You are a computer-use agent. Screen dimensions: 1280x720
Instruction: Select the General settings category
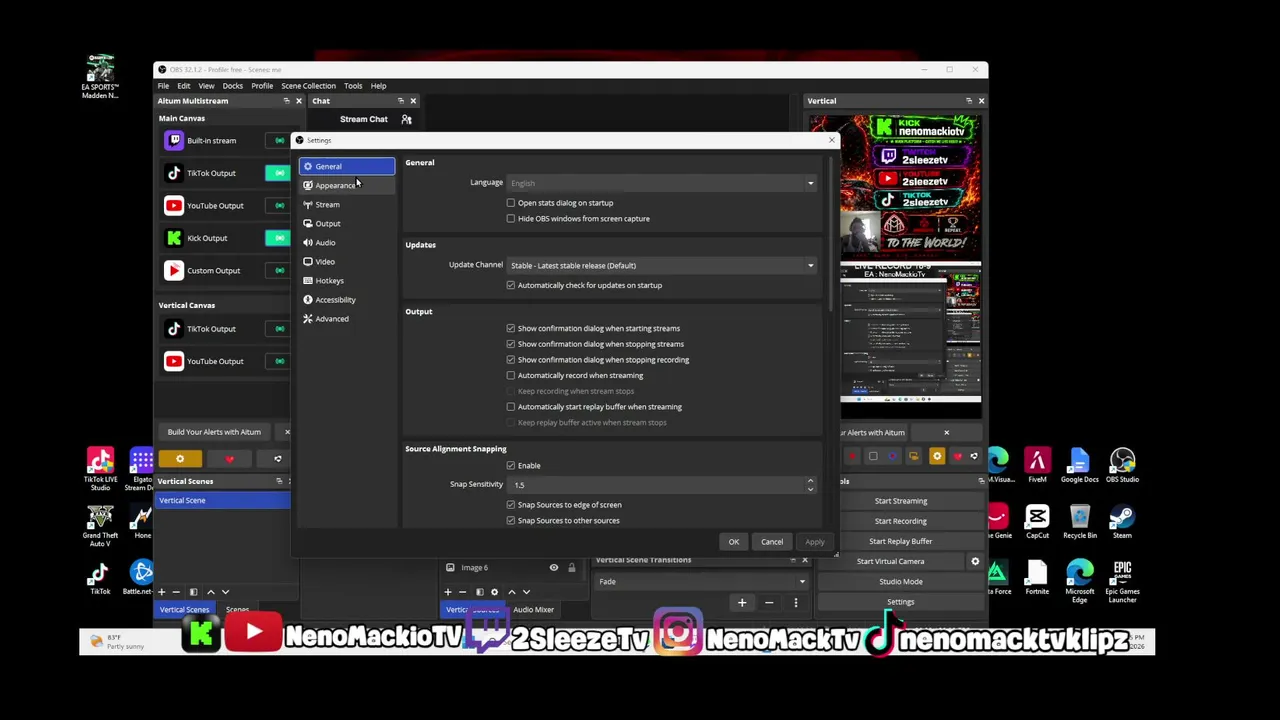pyautogui.click(x=346, y=166)
